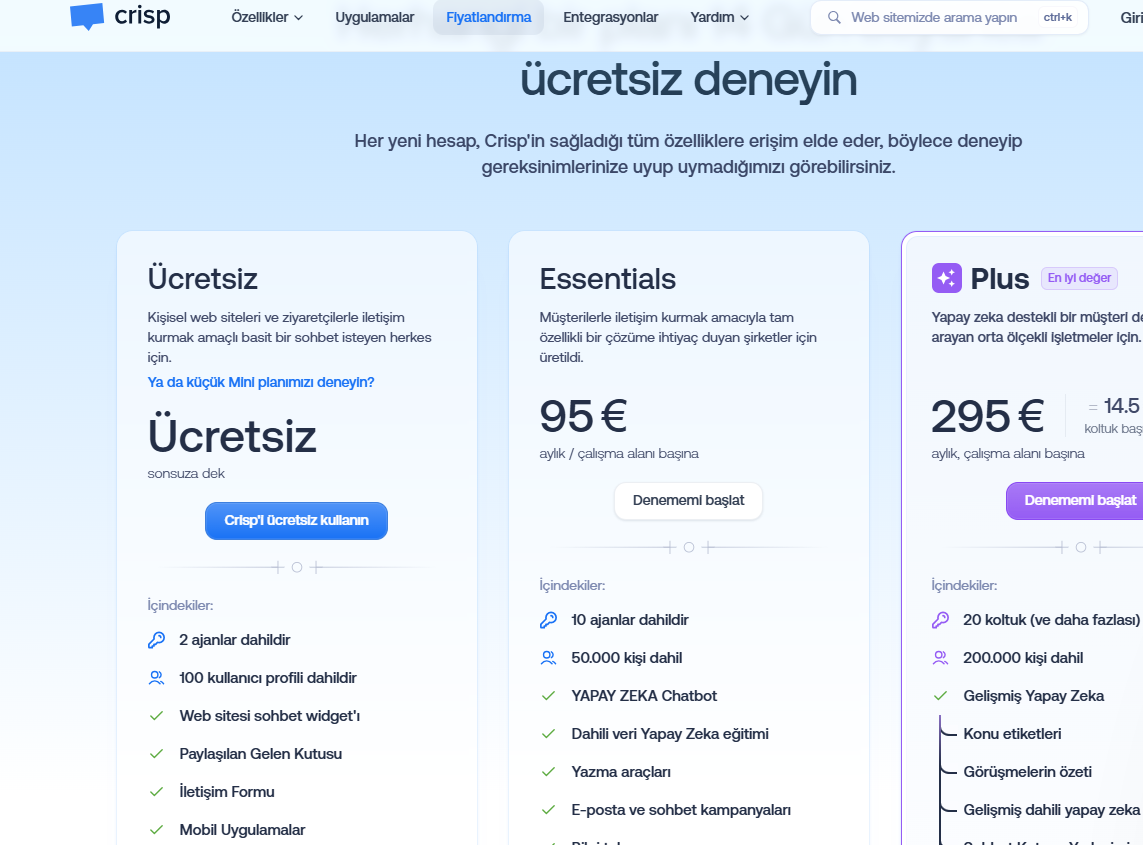This screenshot has height=845, width=1143.
Task: Expand the Özellikler dropdown menu
Action: click(267, 17)
